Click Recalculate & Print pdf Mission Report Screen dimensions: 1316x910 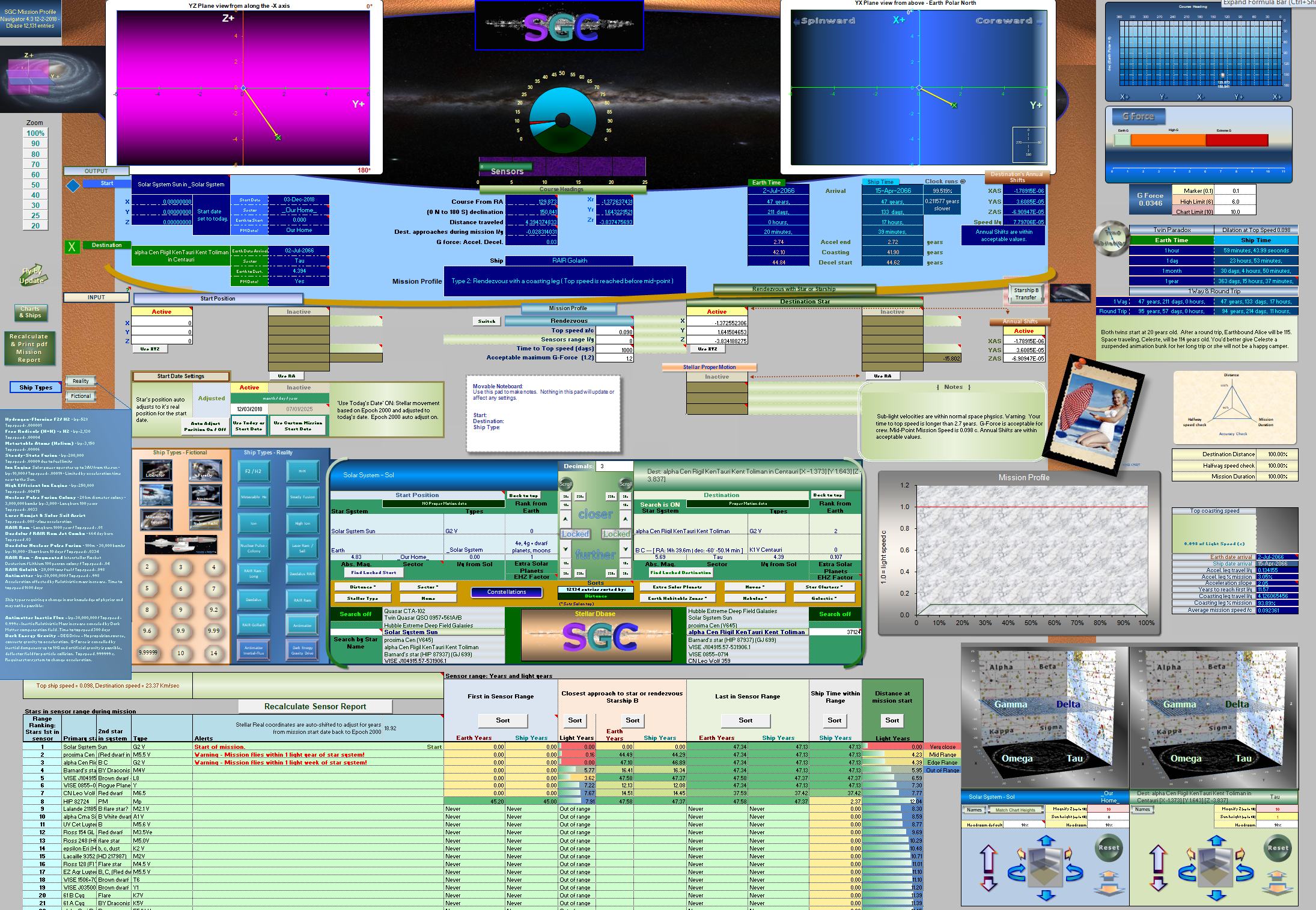29,348
